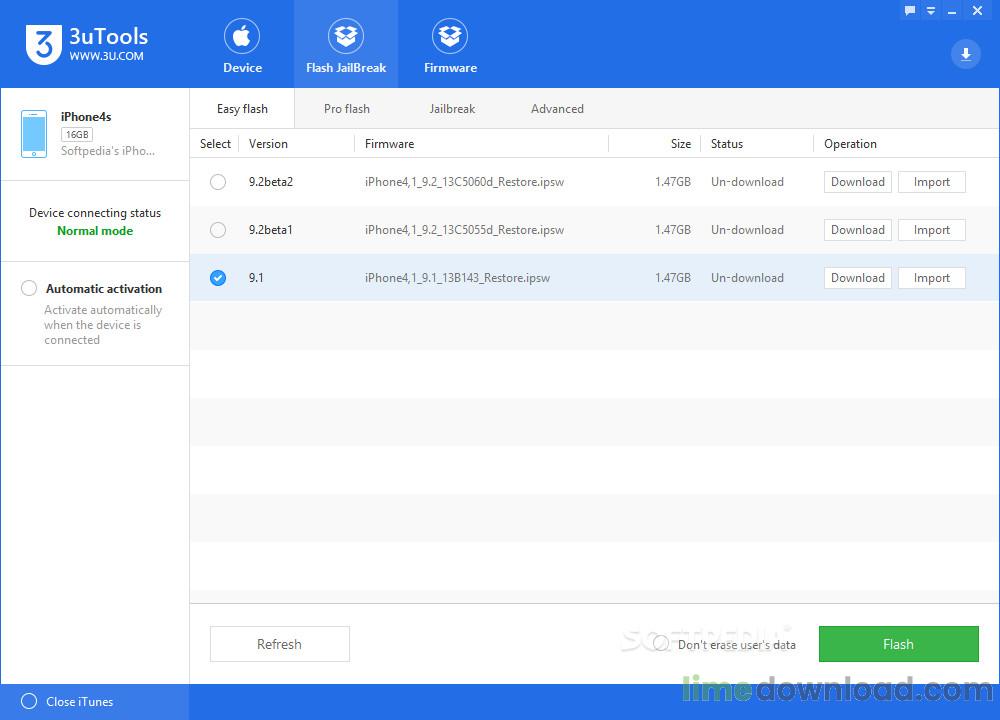Toggle the Close iTunes option
Screen dimensions: 1000x720
point(29,702)
